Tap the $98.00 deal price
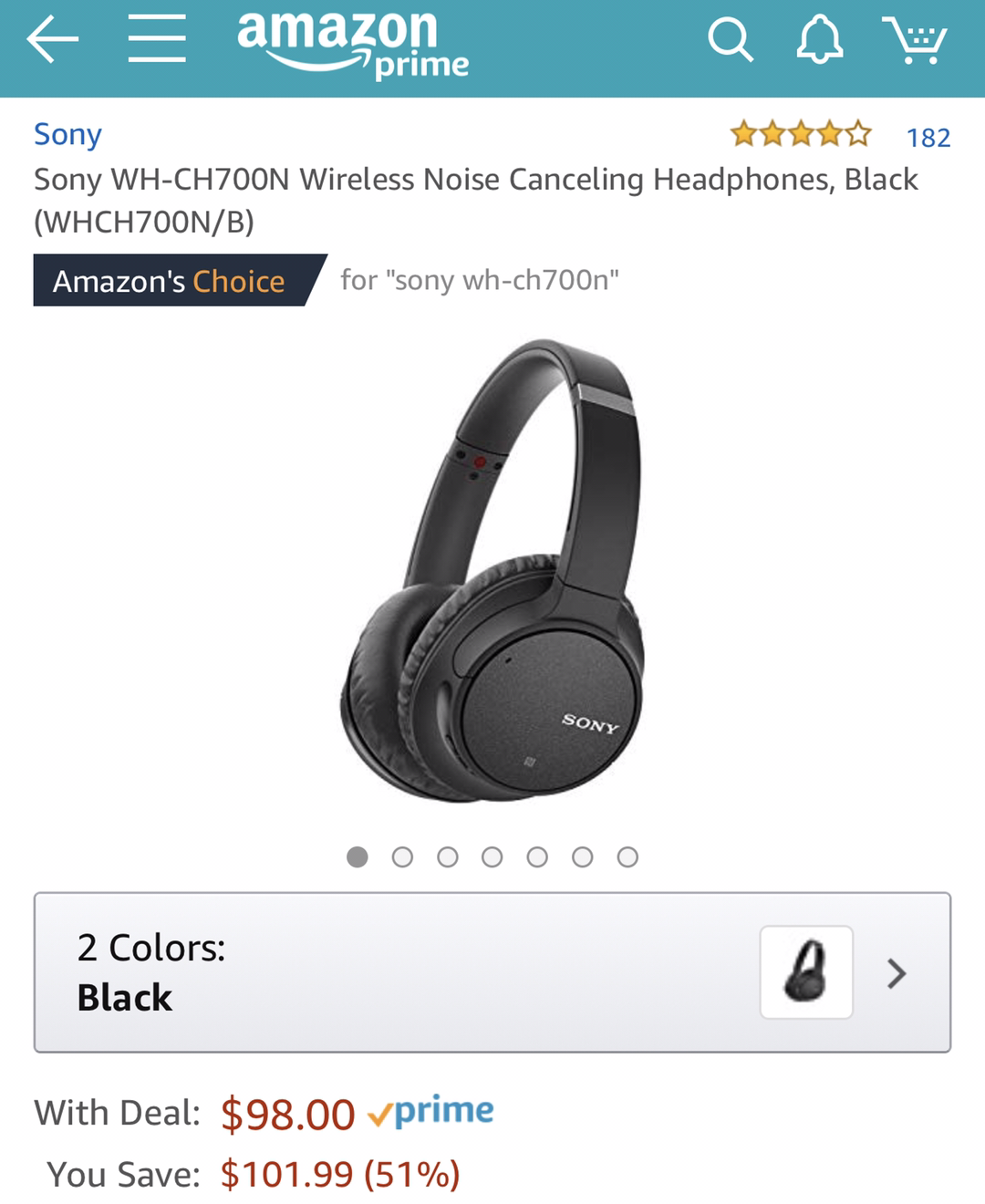Viewport: 985px width, 1204px height. [287, 1114]
